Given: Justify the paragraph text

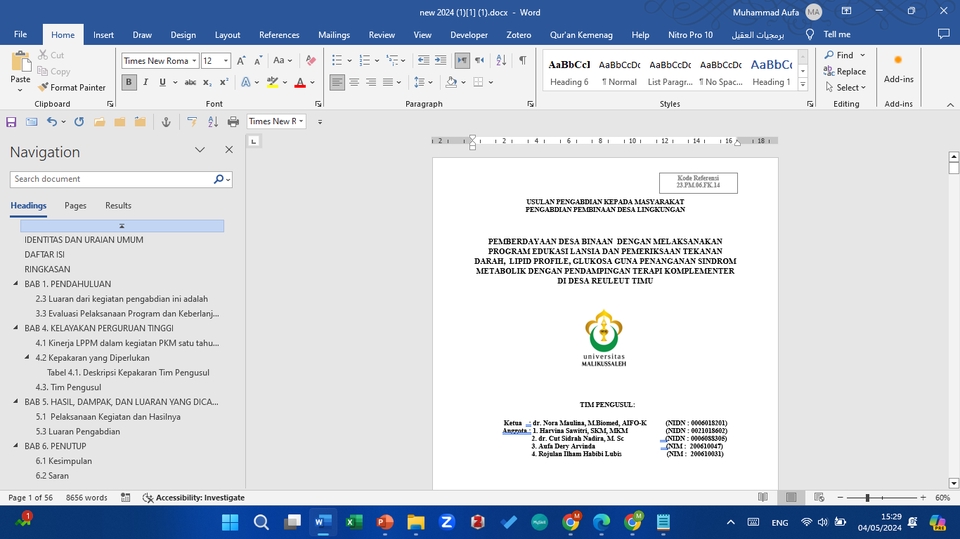Looking at the screenshot, I should point(388,82).
